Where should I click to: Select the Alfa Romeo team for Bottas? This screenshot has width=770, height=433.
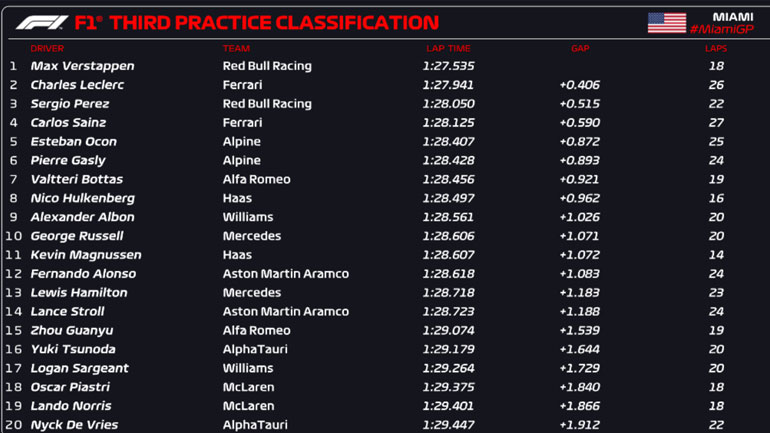pos(256,180)
